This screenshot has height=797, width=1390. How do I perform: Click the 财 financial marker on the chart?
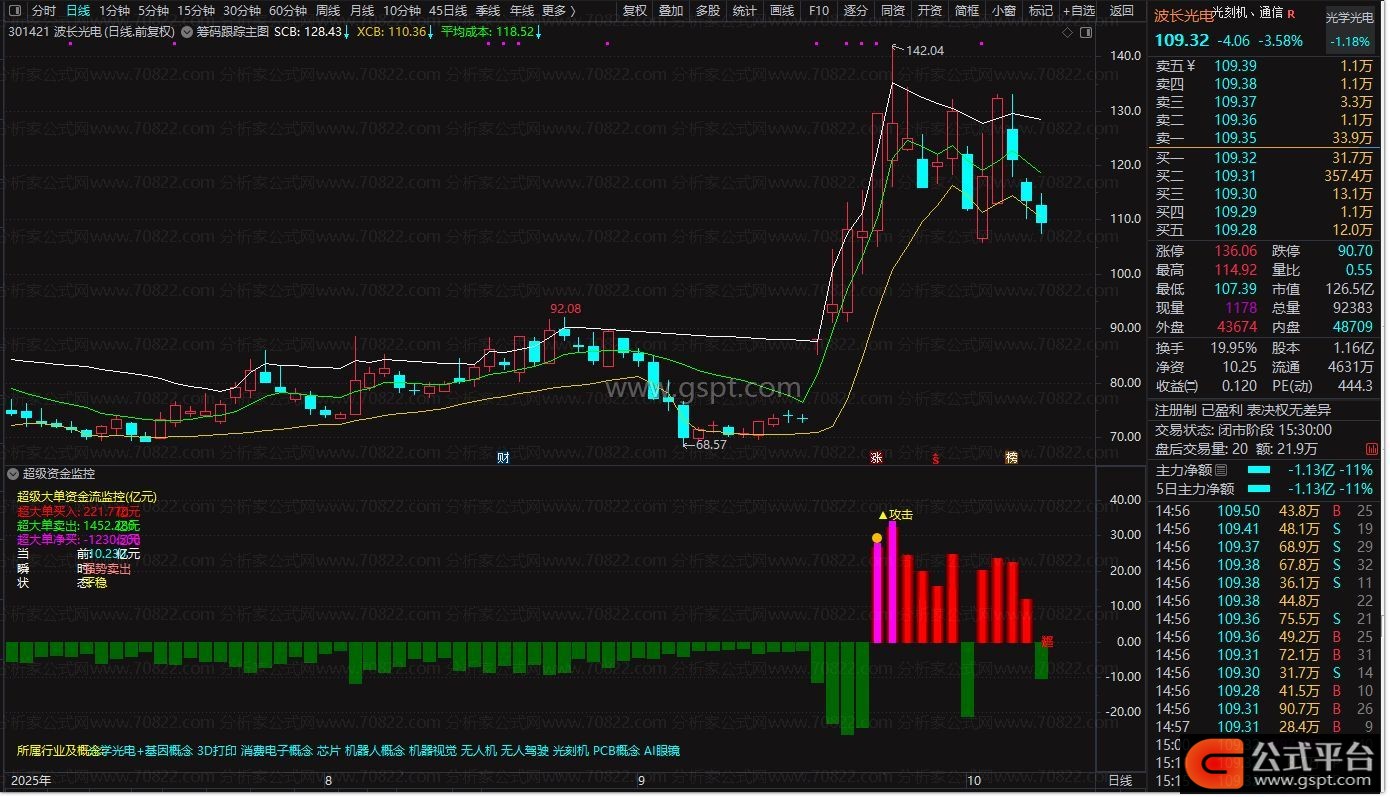coord(504,457)
